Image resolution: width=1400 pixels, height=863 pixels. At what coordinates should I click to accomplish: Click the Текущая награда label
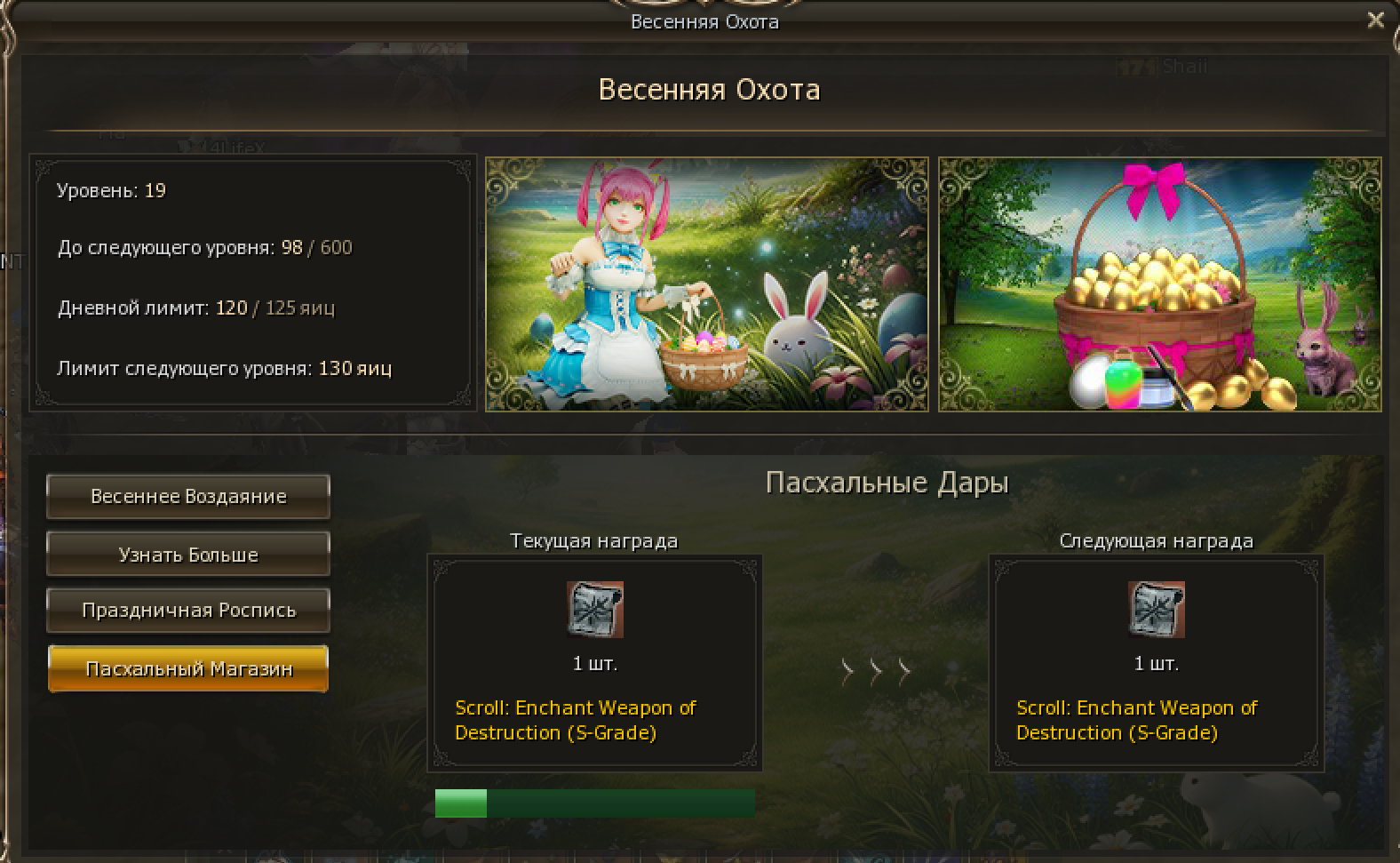pos(594,540)
